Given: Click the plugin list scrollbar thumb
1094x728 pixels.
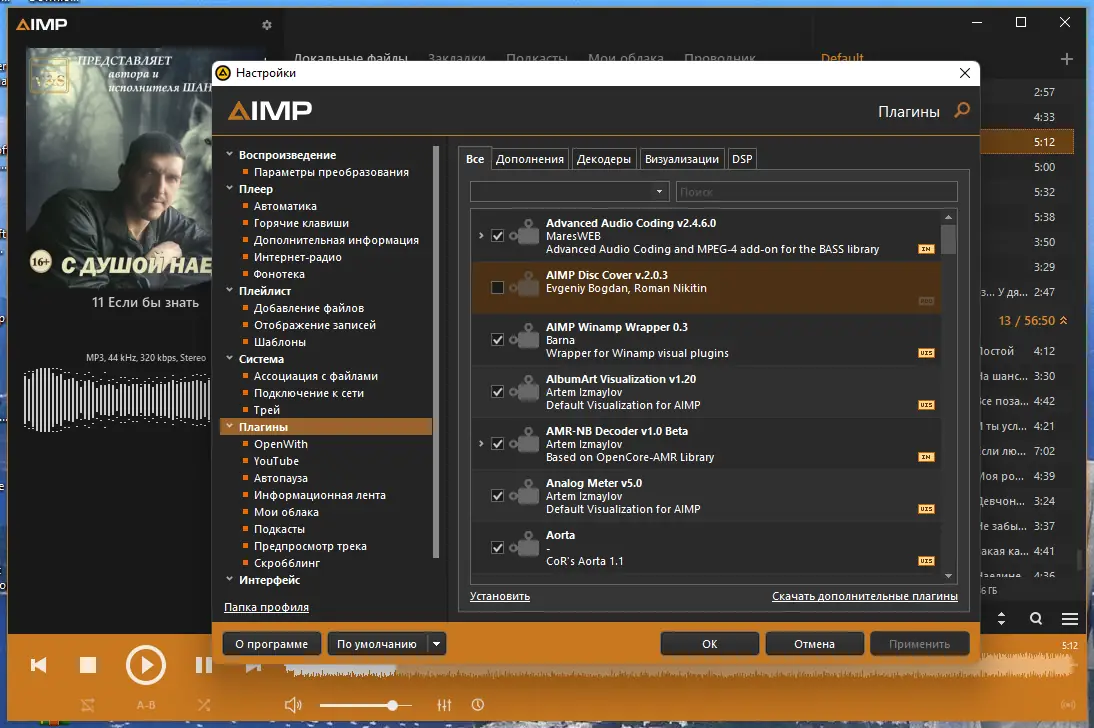Looking at the screenshot, I should (948, 239).
